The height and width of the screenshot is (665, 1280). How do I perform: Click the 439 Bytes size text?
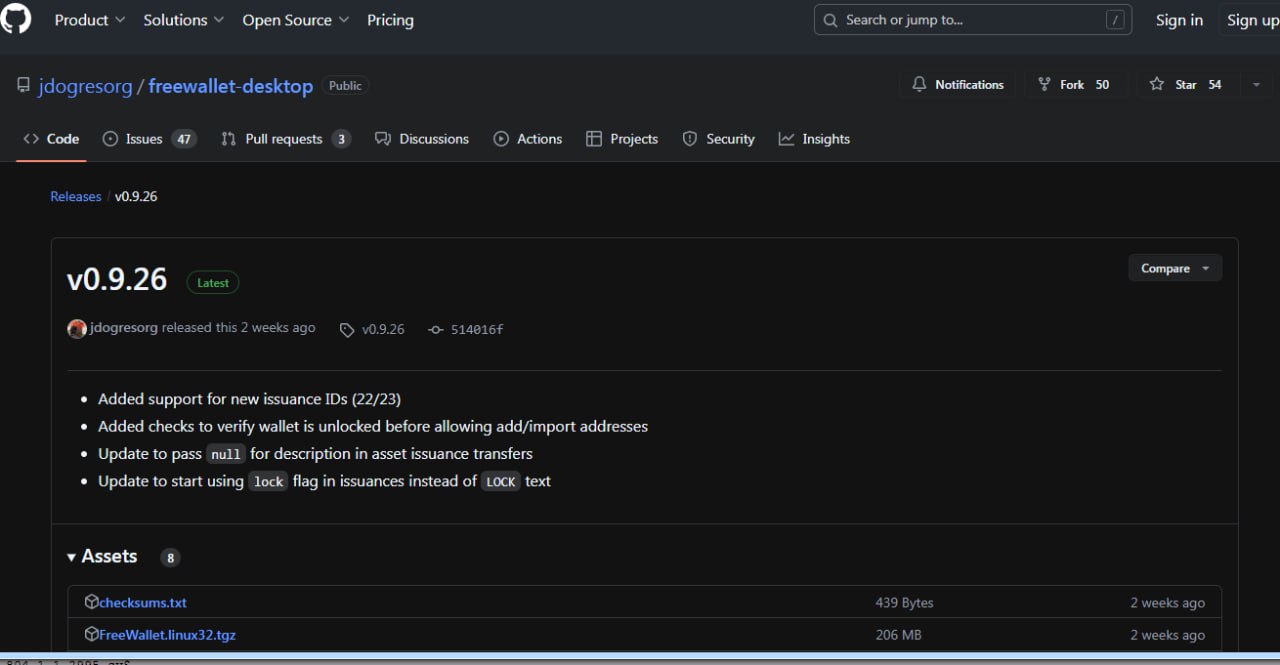coord(904,603)
